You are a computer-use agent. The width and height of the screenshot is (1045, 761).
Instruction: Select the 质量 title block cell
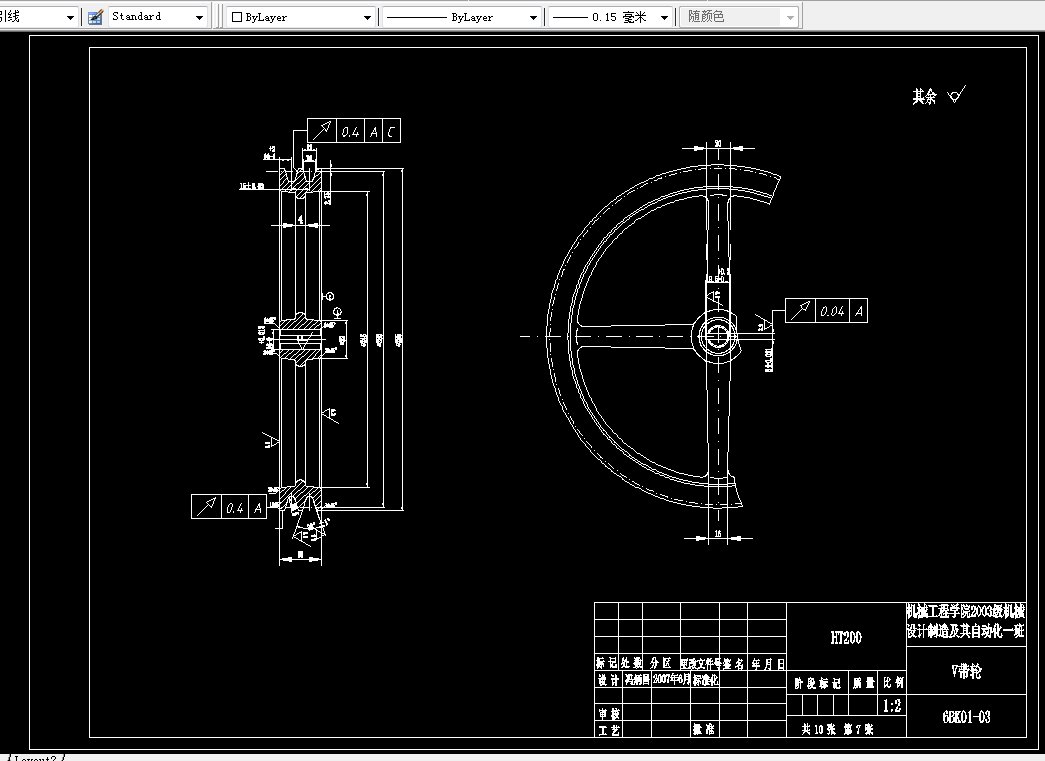point(864,683)
